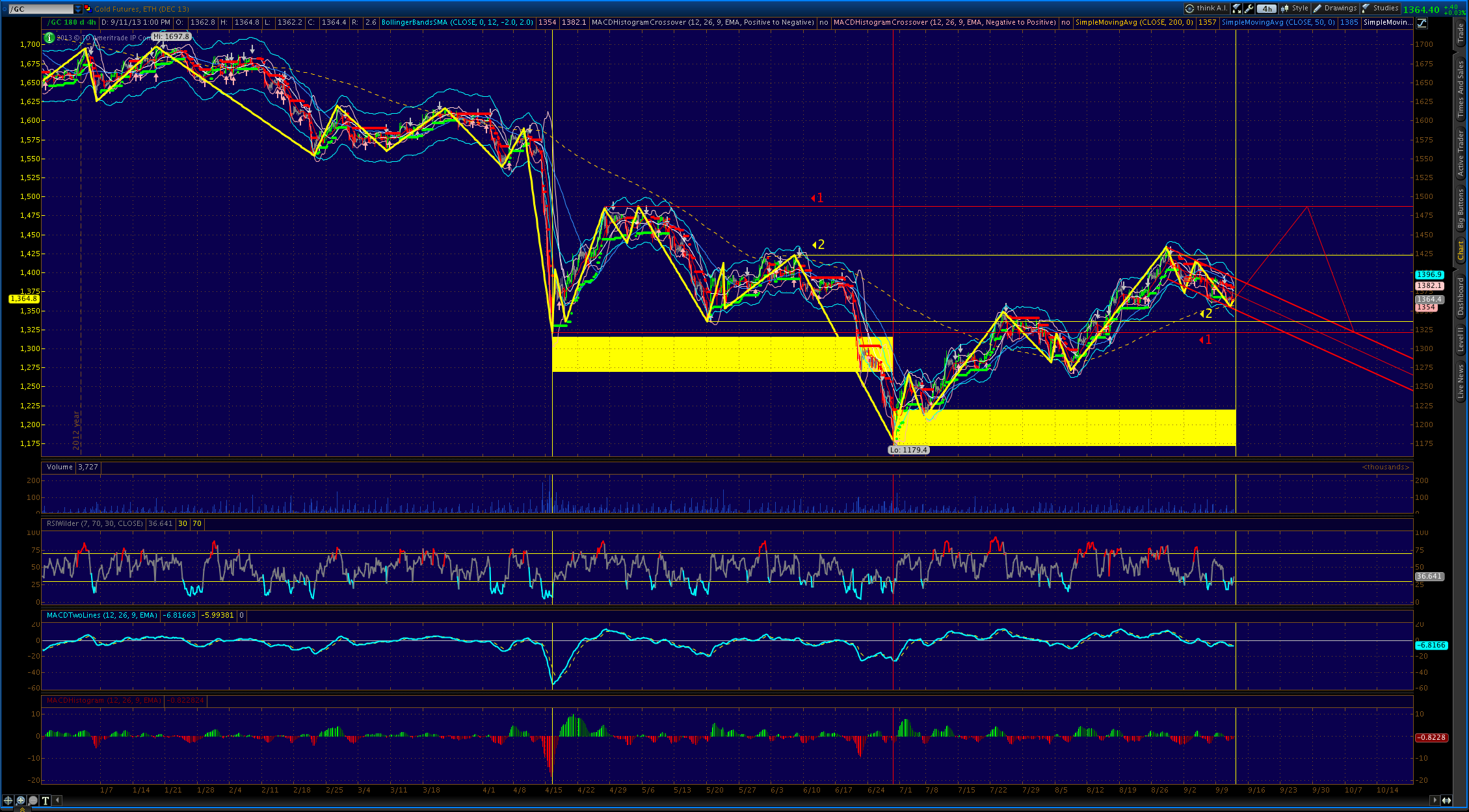Click the MACDTwoLines study label
The height and width of the screenshot is (812, 1469).
click(x=101, y=616)
